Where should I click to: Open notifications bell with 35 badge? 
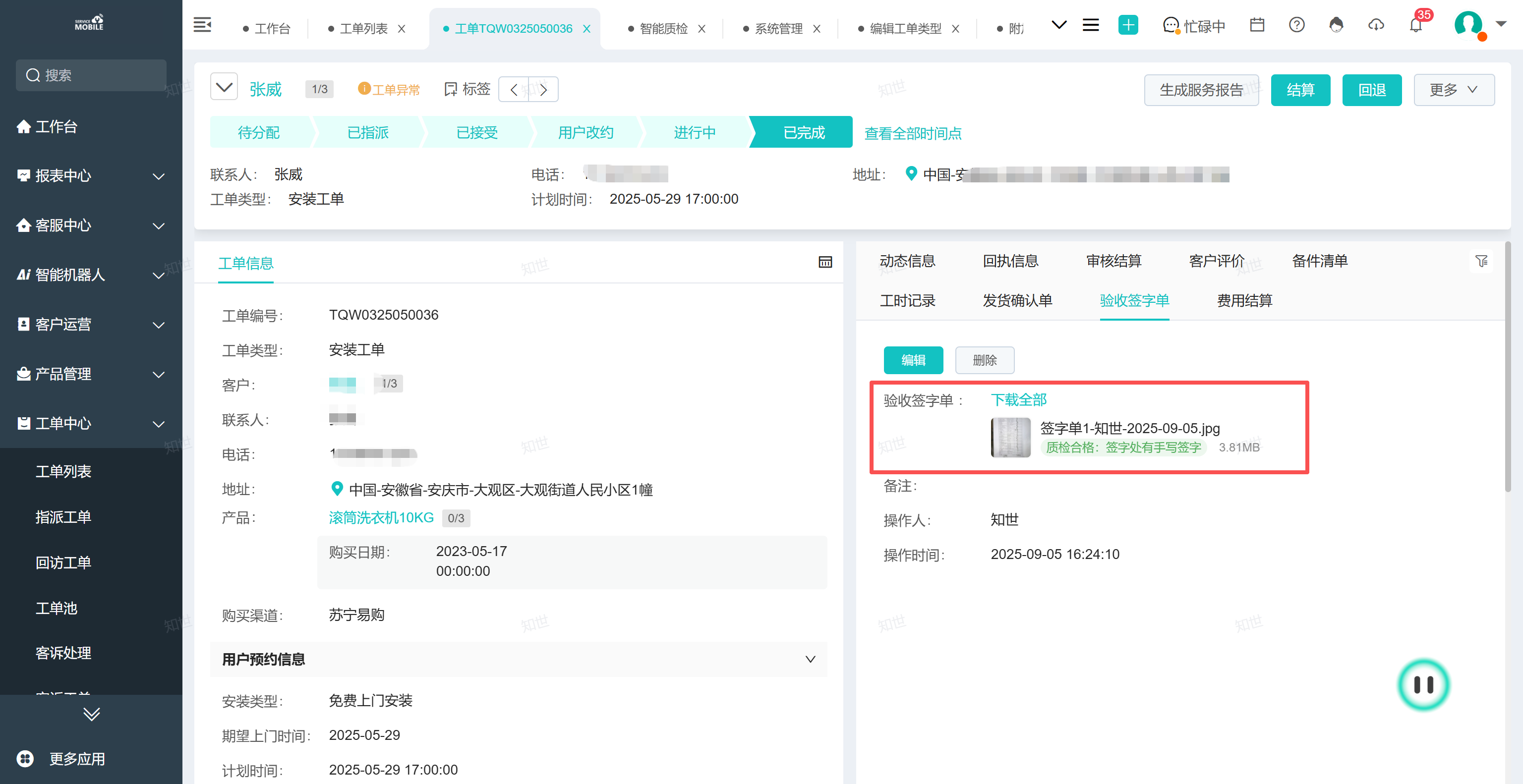1415,25
